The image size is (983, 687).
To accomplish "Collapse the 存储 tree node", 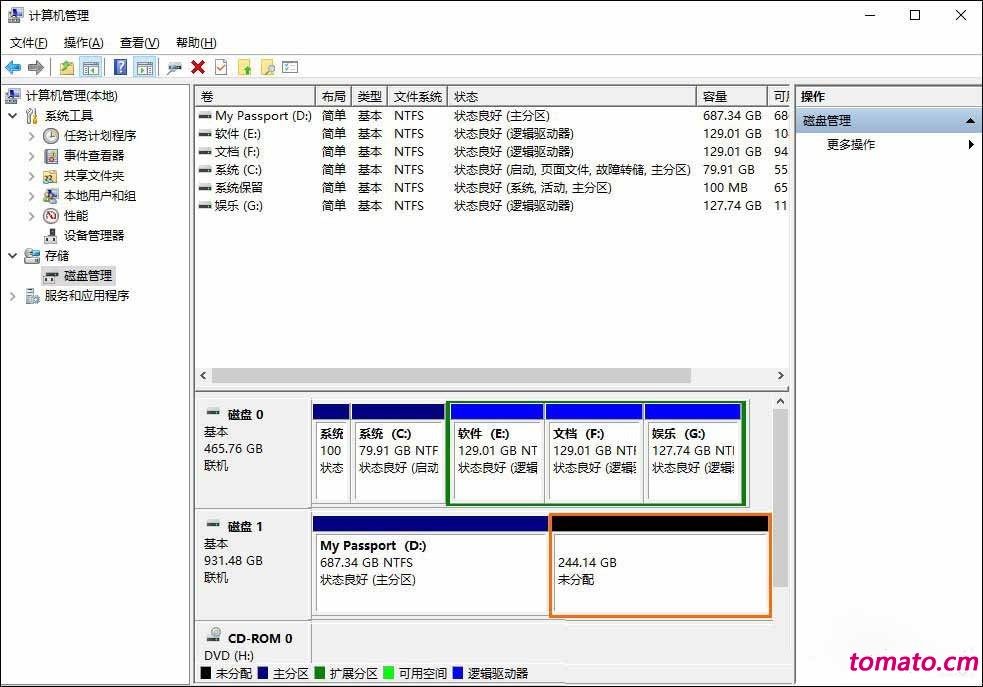I will [13, 256].
